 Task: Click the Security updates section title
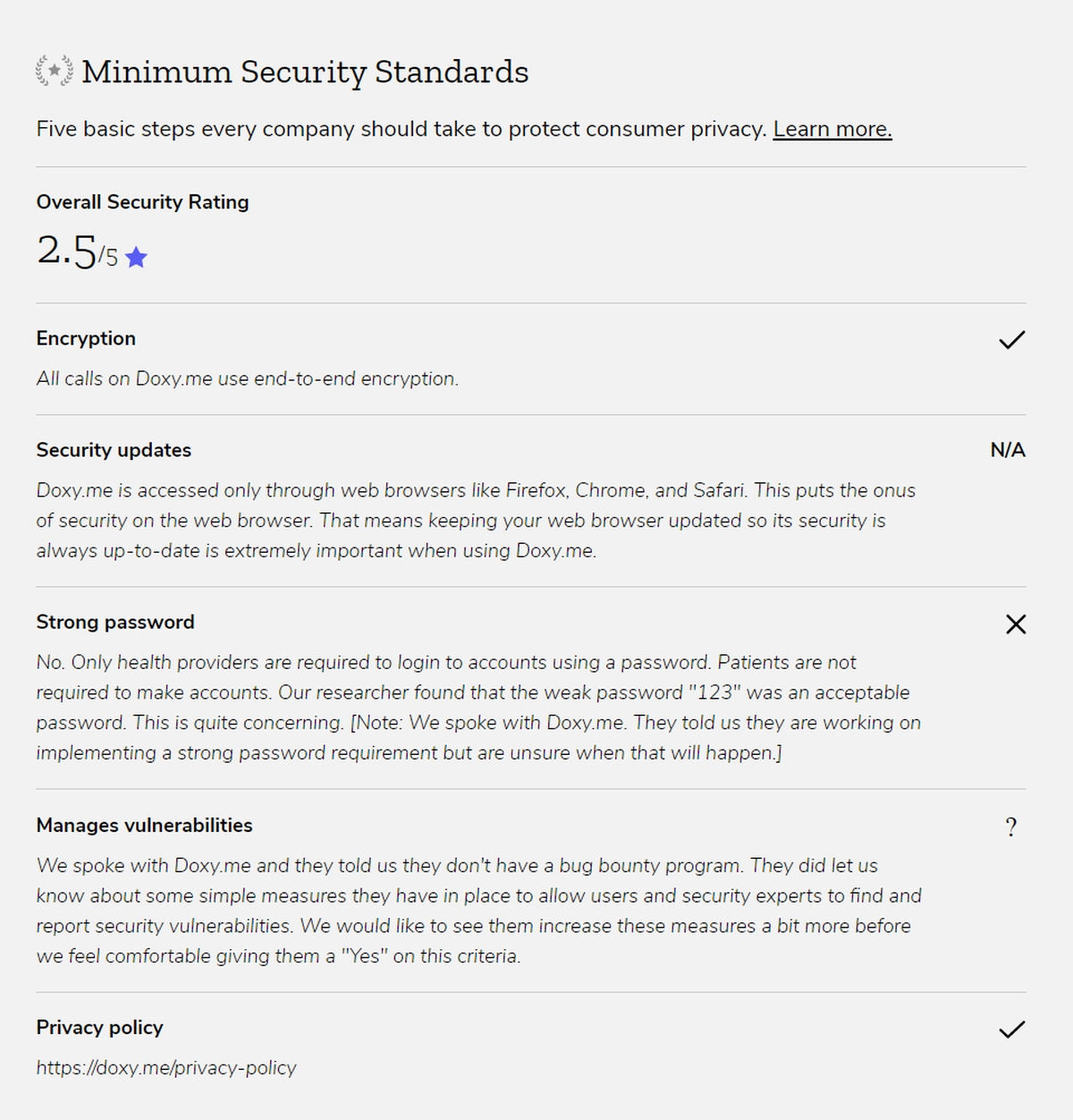coord(114,450)
